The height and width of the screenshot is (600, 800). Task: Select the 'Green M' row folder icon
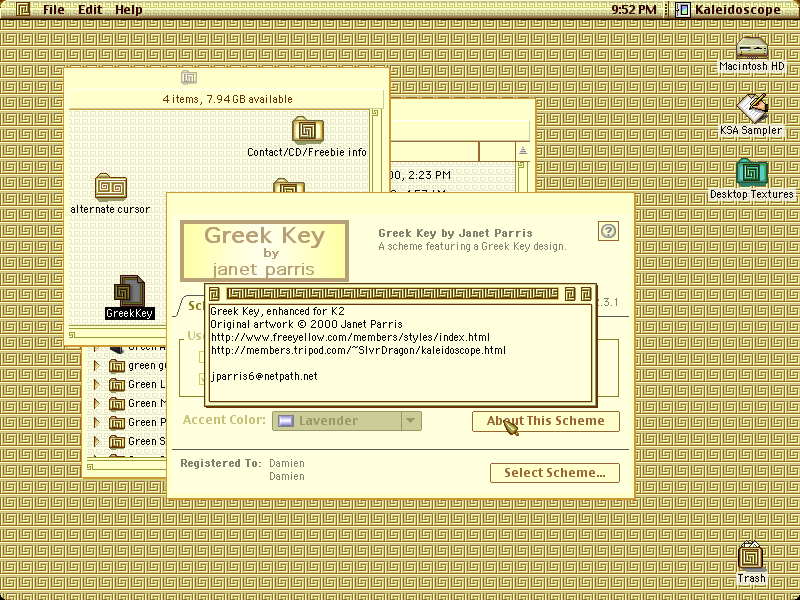tap(117, 404)
